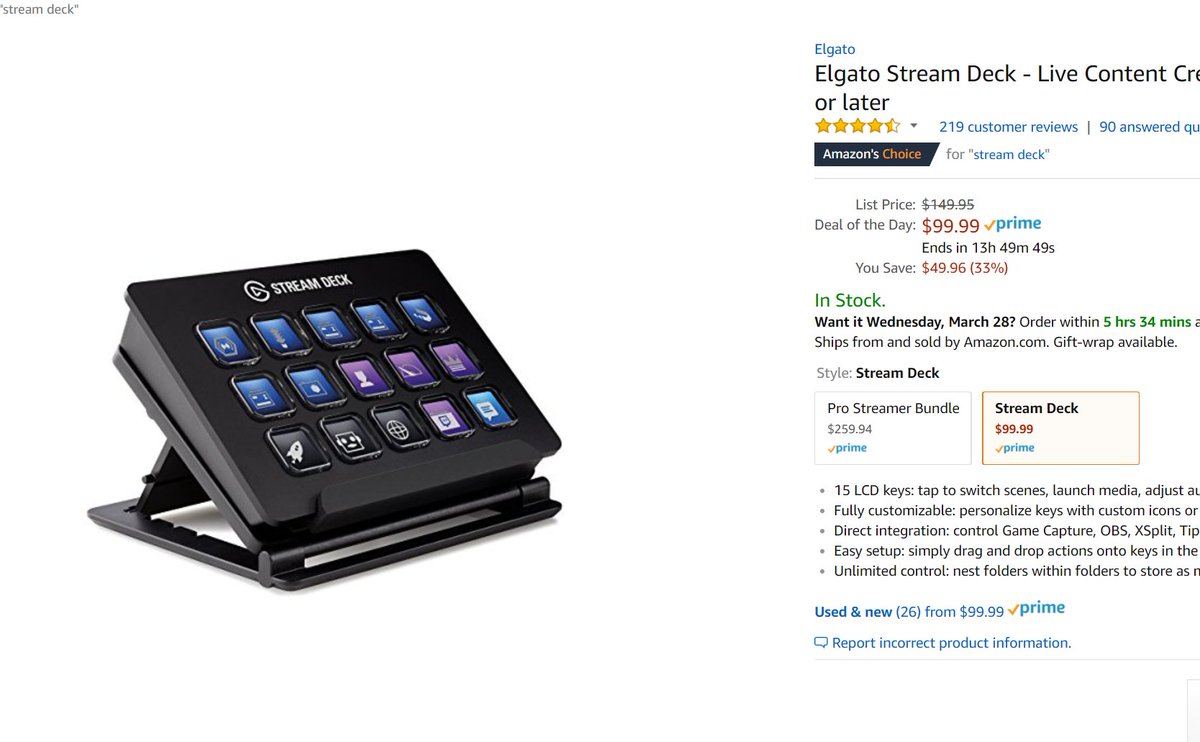Viewport: 1200px width, 742px height.
Task: Click the Elgato Stream Deck product title
Action: 1007,87
